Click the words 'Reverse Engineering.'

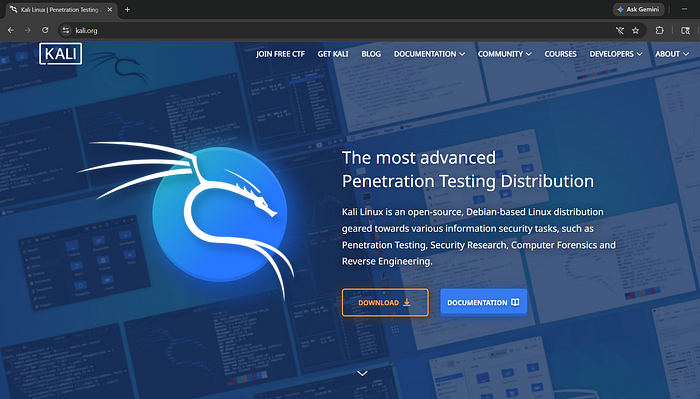[x=387, y=262]
